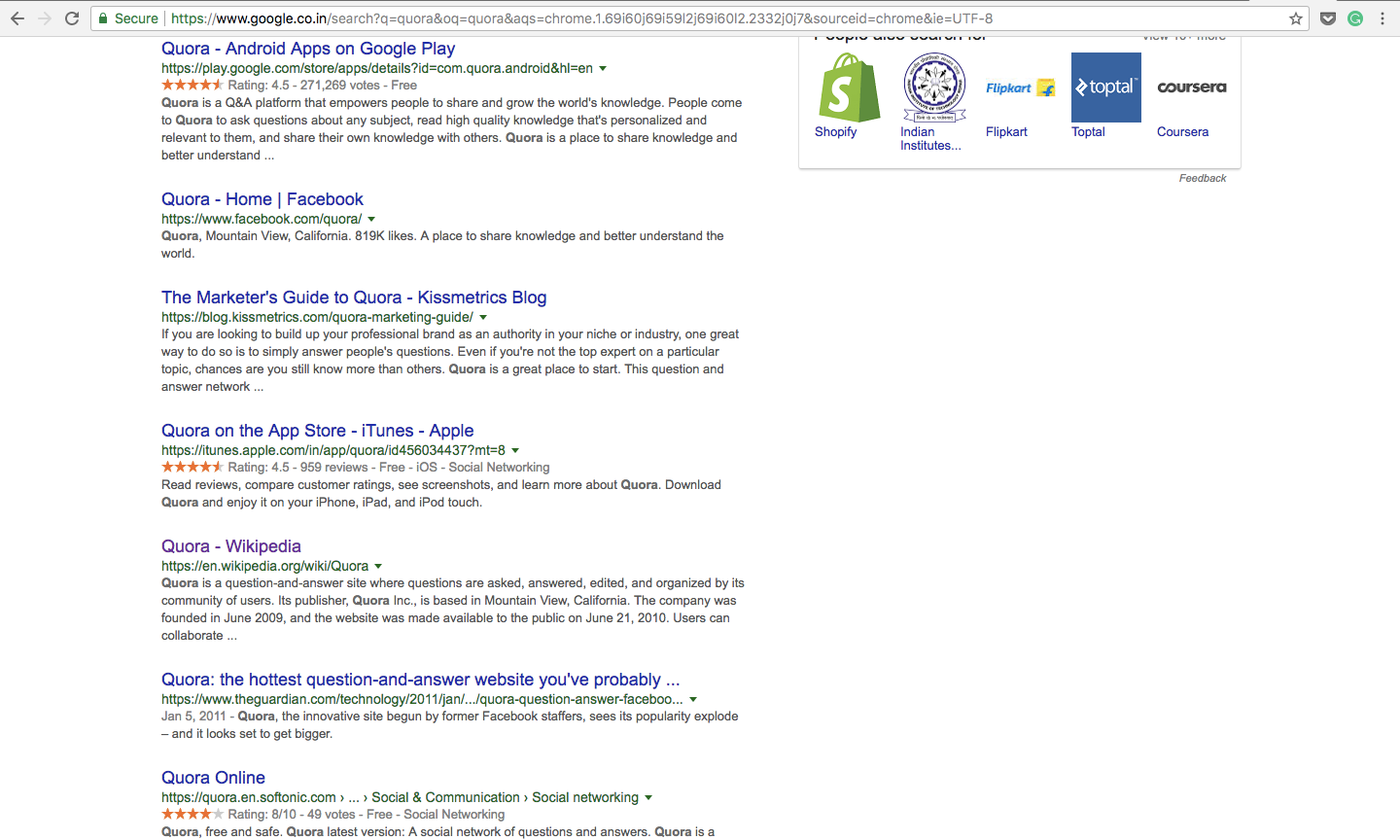Image resolution: width=1400 pixels, height=840 pixels.
Task: Click the theguardian.com technology URL text
Action: pos(422,699)
